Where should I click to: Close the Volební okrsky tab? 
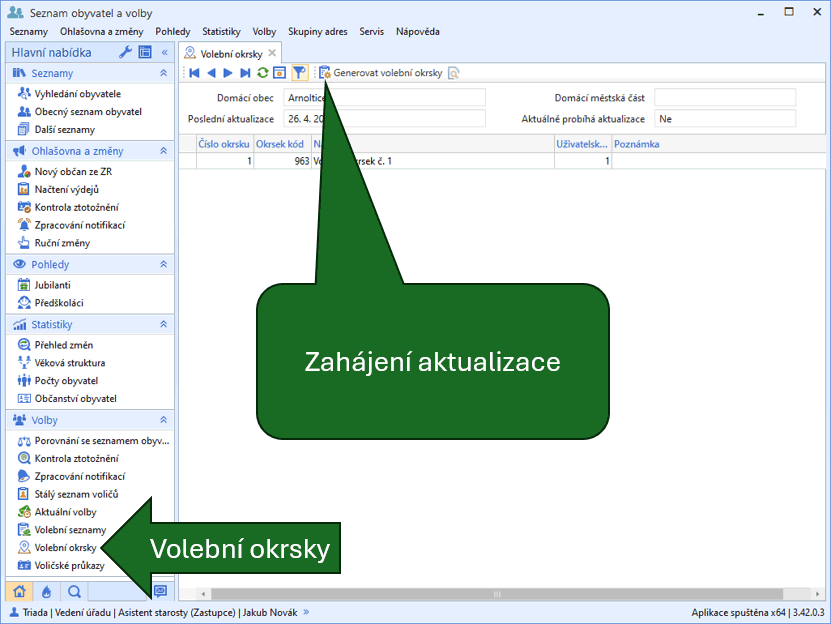[x=272, y=53]
